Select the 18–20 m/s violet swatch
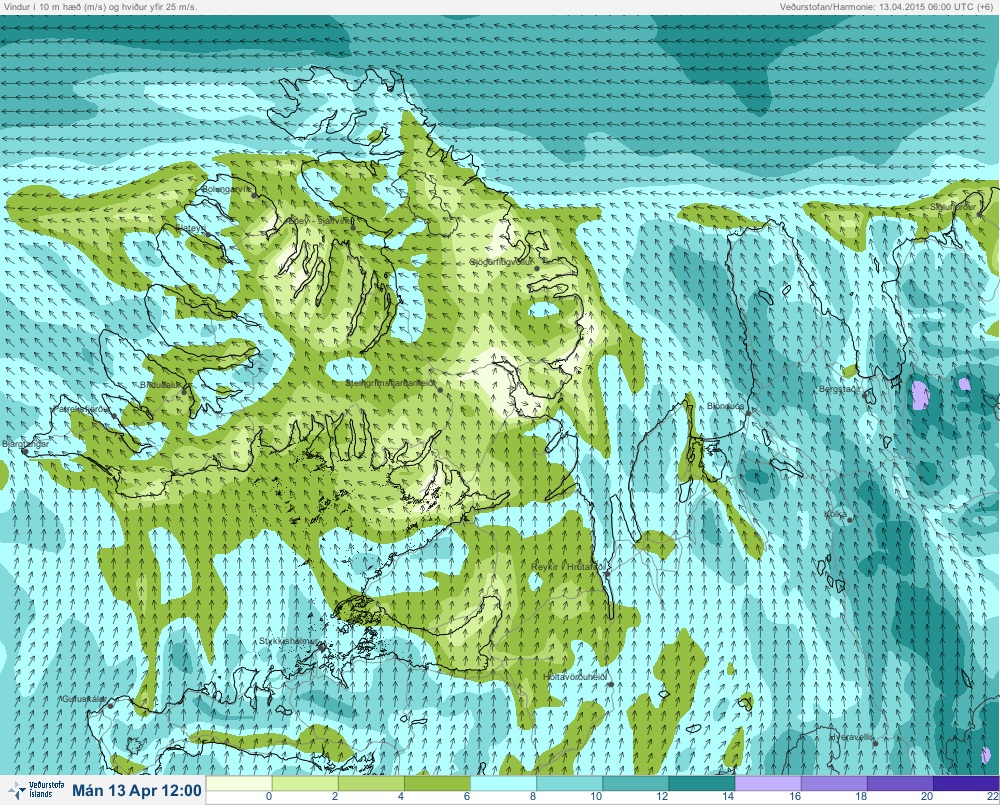This screenshot has height=805, width=1000. [x=900, y=783]
